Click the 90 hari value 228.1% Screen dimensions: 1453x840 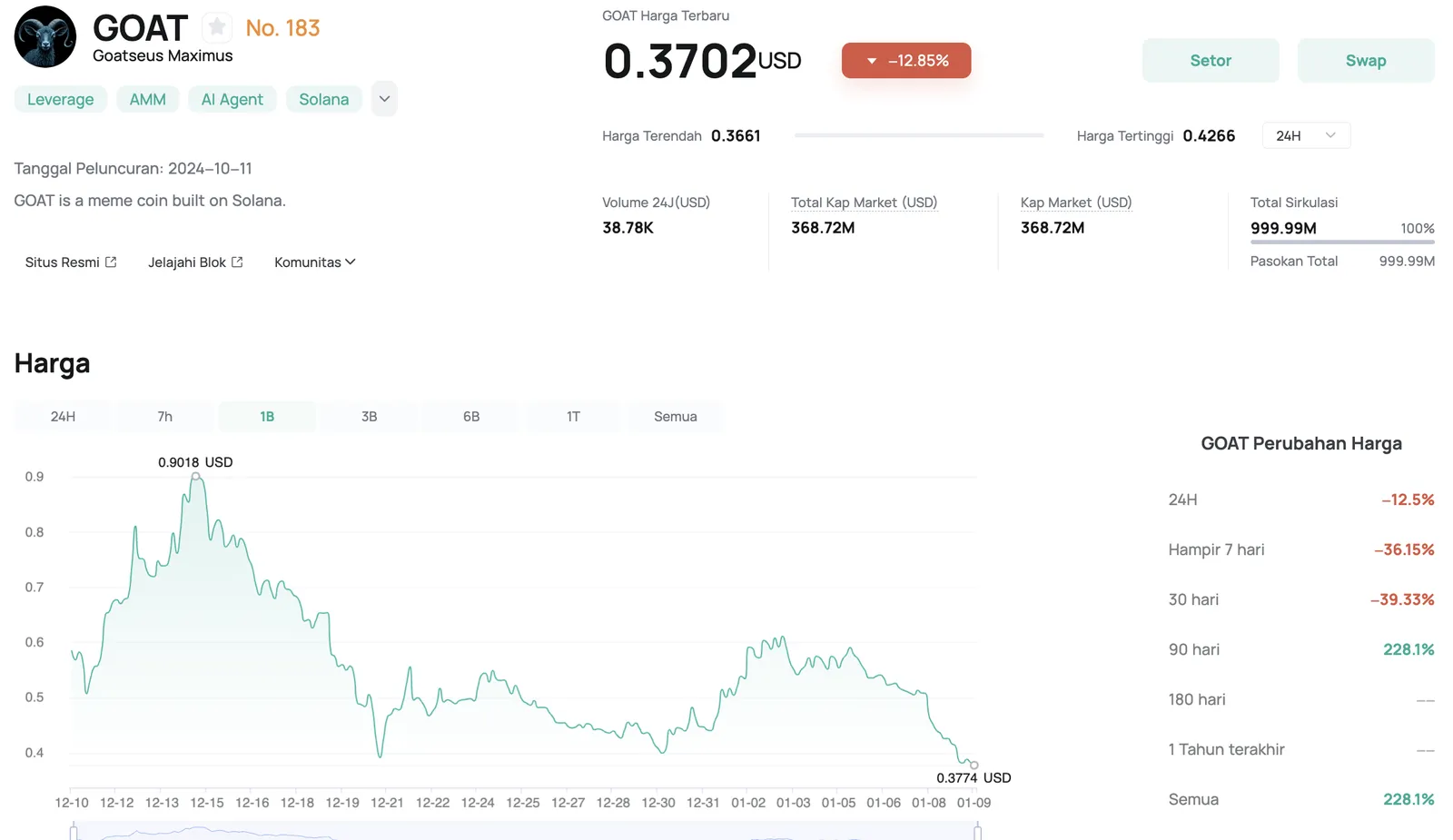tap(1409, 649)
